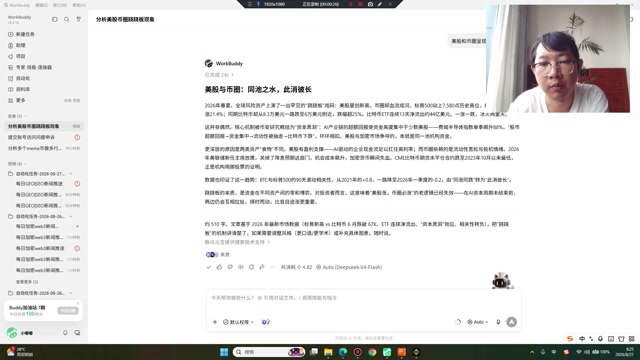Open the 自动化 page in the sidebar
Image resolution: width=640 pixels, height=360 pixels.
pyautogui.click(x=19, y=78)
